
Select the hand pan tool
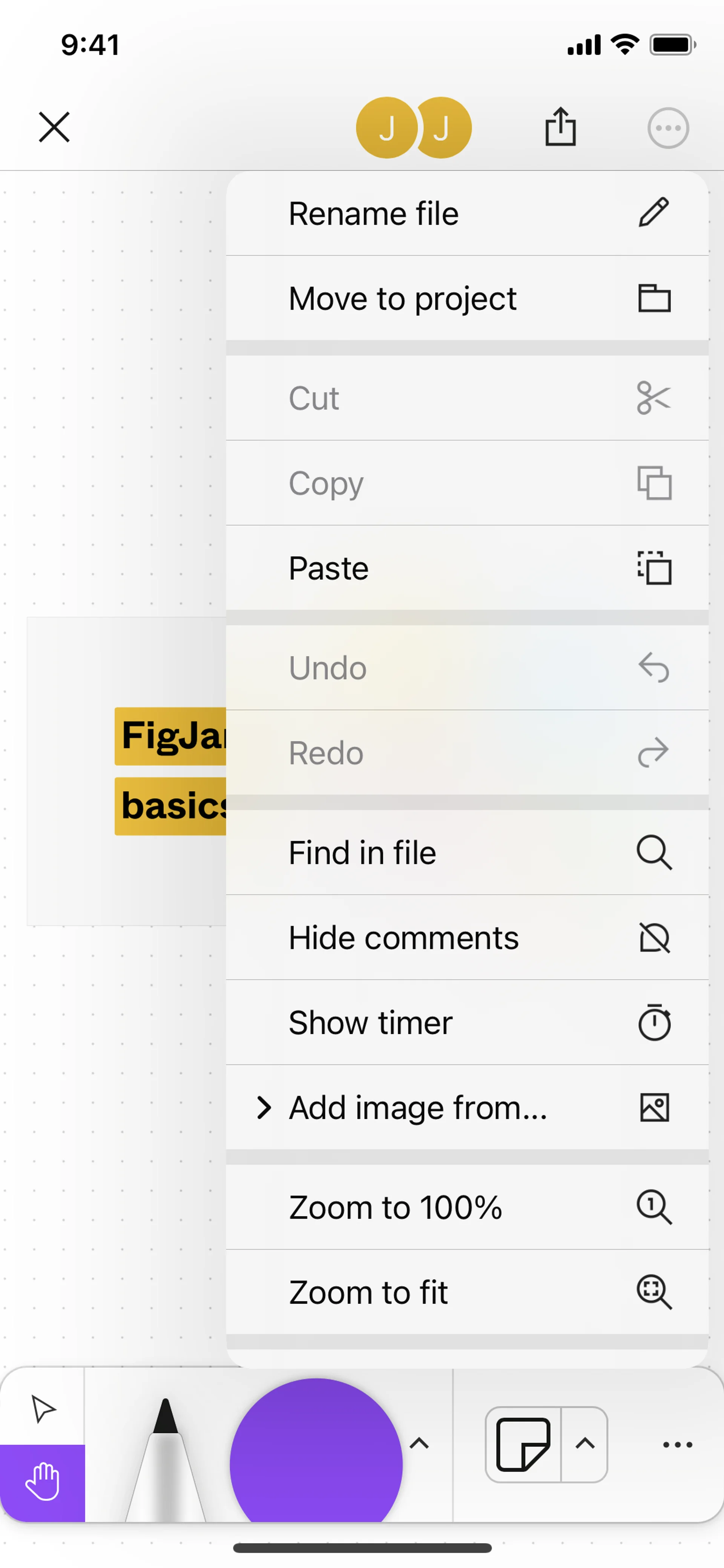[42, 1482]
